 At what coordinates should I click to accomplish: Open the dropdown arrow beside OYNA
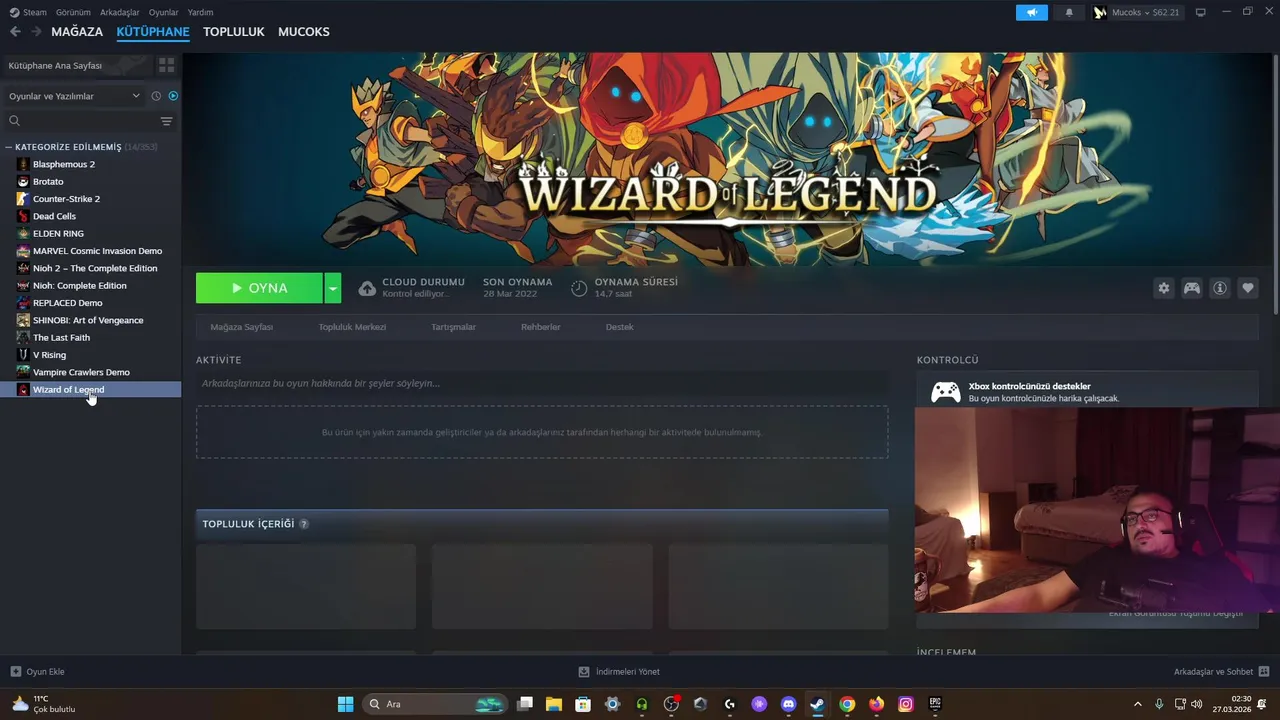pos(333,288)
